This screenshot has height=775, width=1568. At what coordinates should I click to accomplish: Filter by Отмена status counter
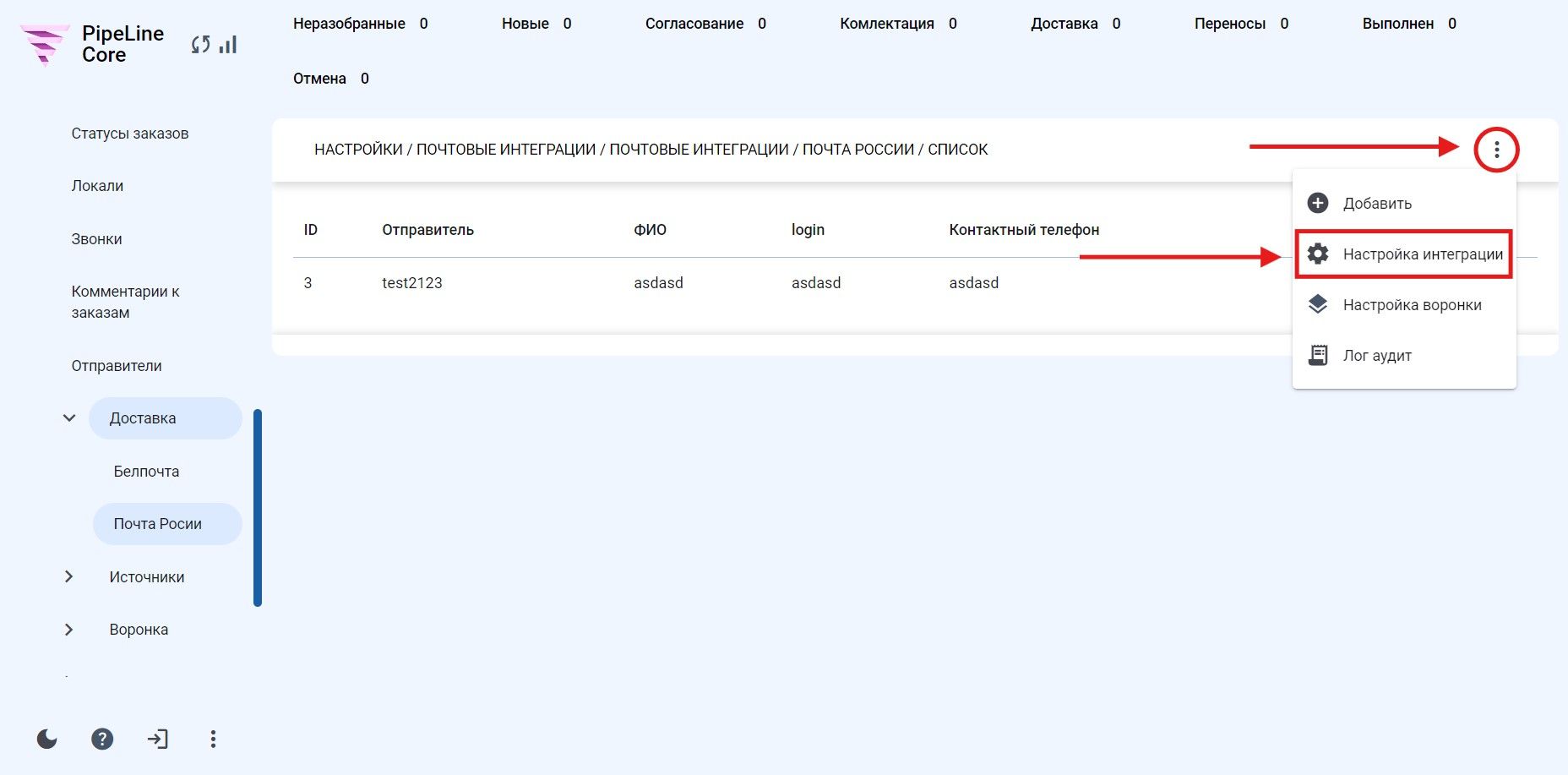click(x=331, y=79)
